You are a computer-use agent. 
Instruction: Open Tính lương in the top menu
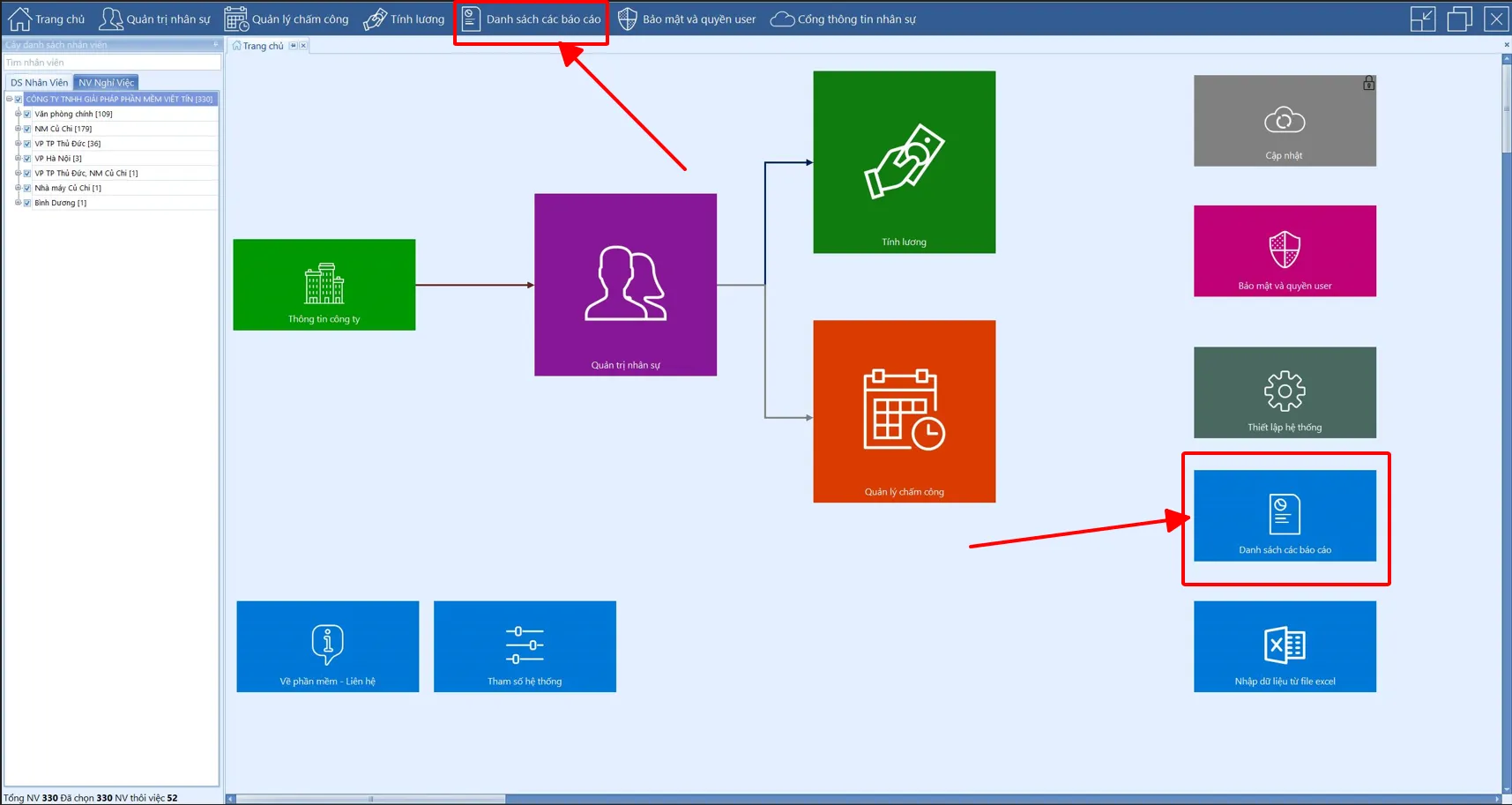[404, 19]
